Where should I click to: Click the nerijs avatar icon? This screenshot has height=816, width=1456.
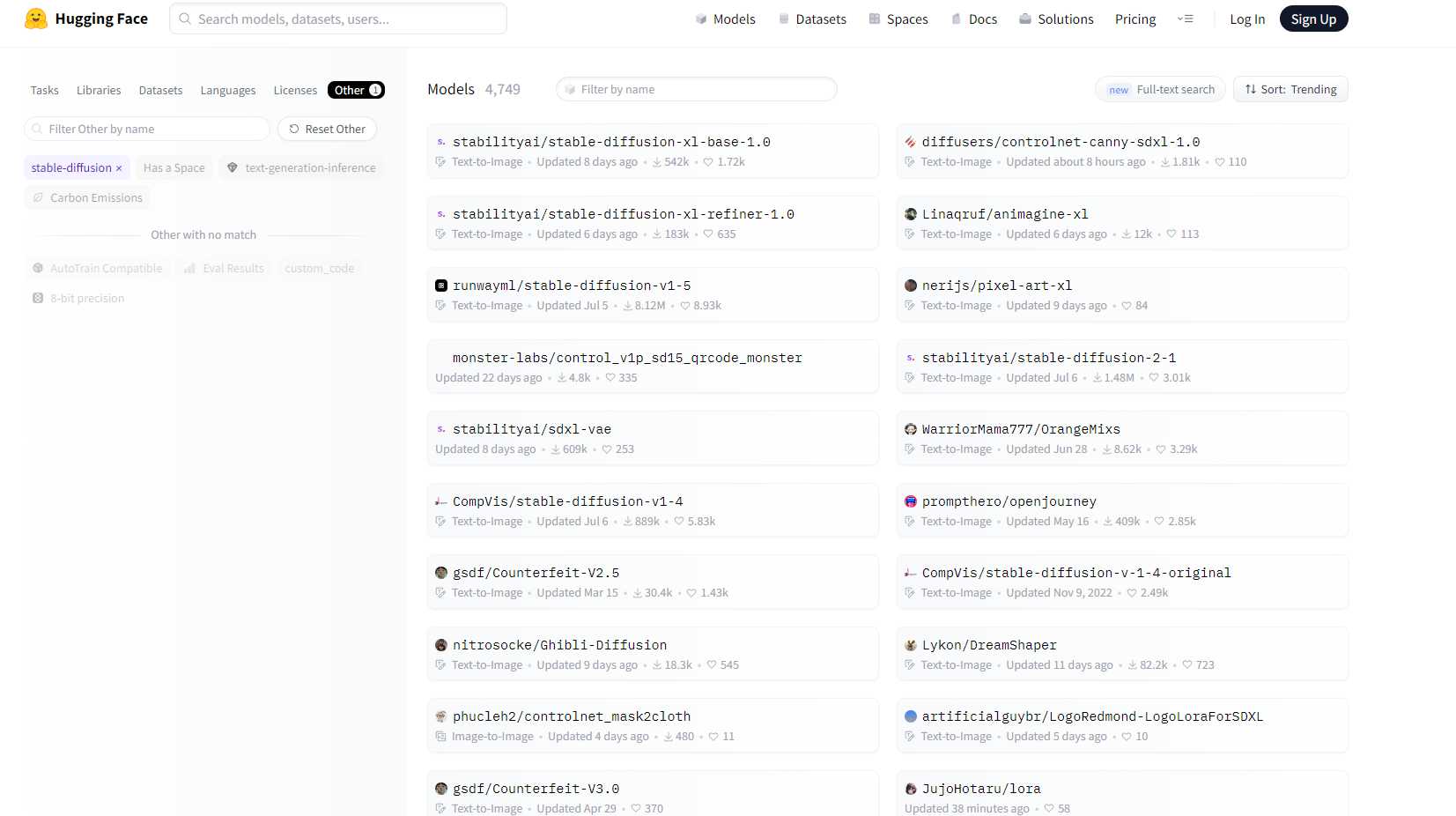click(911, 286)
